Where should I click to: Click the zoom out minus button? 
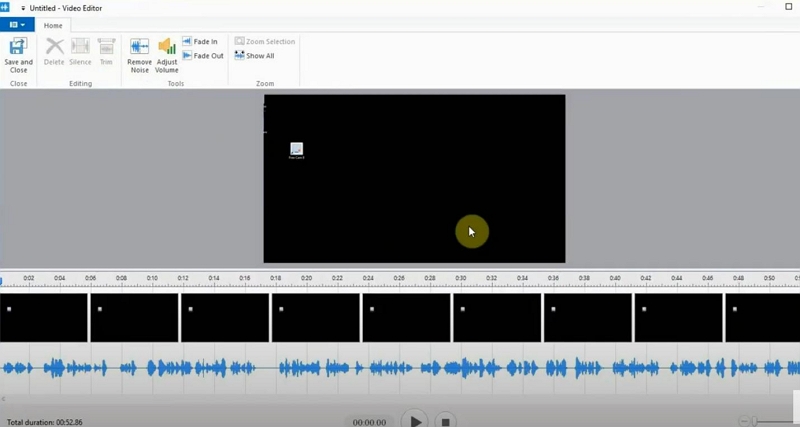click(744, 421)
